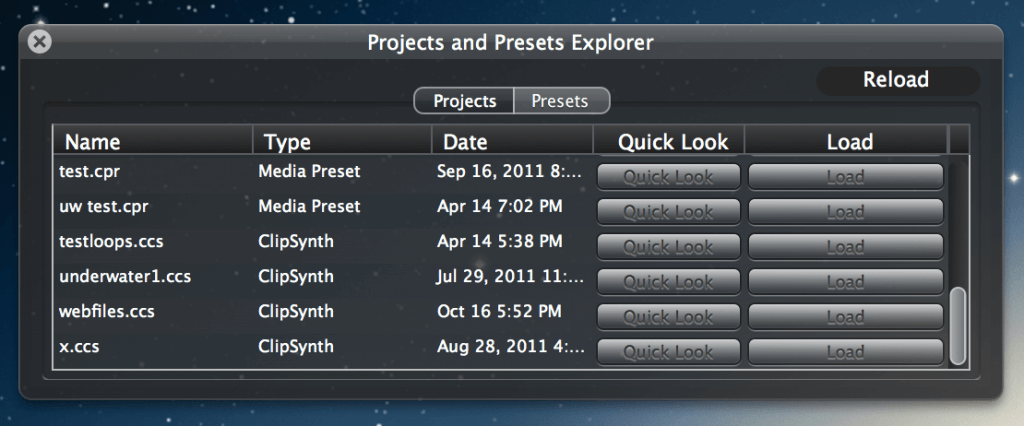Load the underwater1.ccs project
Screen dimensions: 1024x426
coord(846,282)
